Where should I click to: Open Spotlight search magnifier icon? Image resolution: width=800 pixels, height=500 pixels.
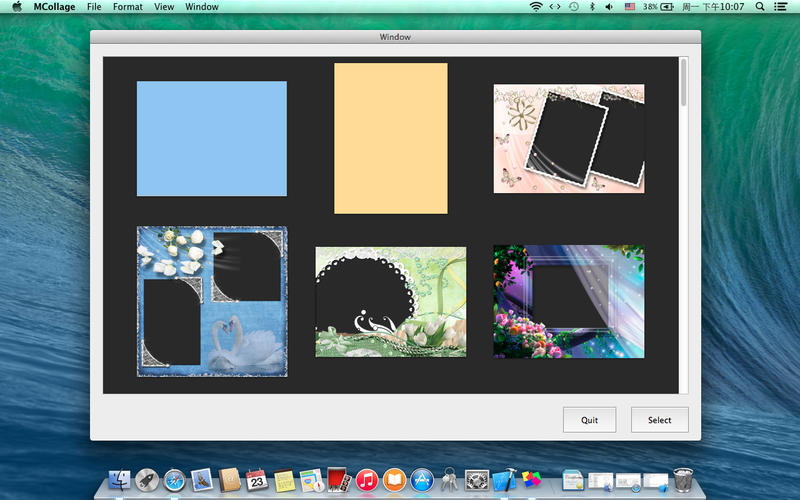pos(760,7)
